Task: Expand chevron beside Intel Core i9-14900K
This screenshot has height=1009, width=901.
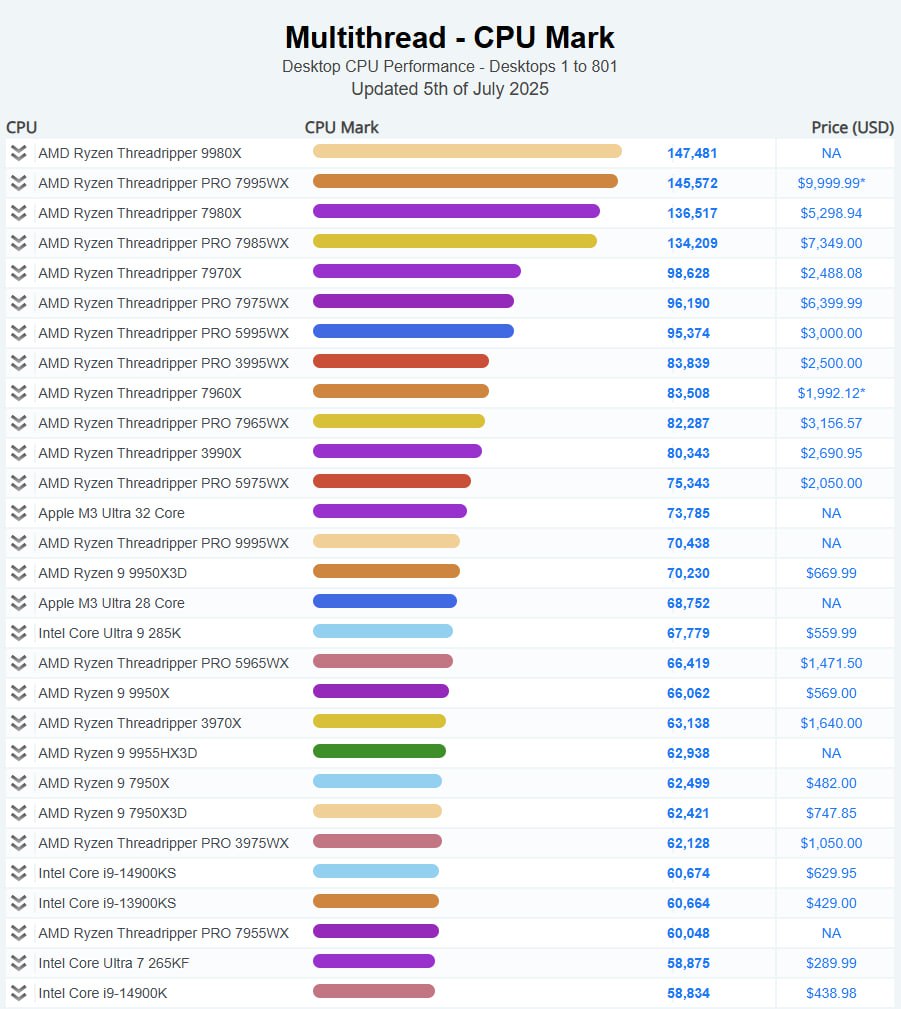Action: click(19, 994)
